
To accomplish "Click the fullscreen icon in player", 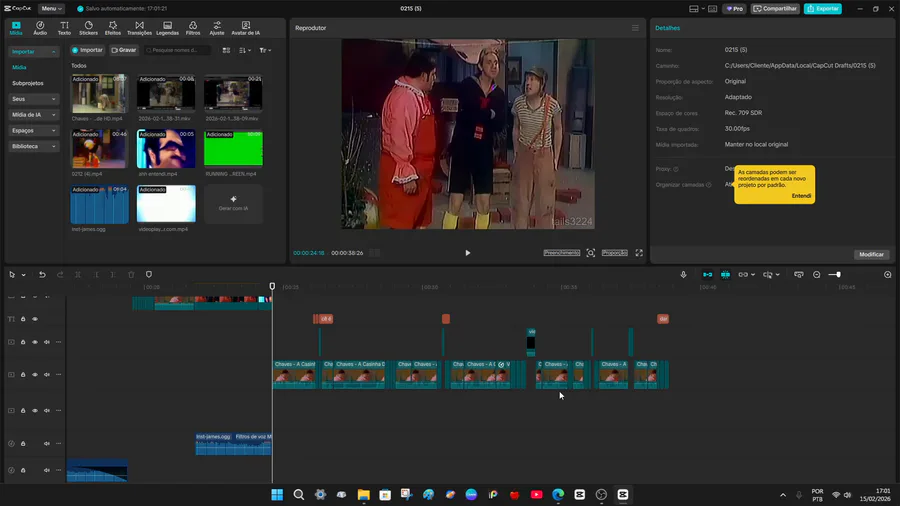I will click(639, 253).
